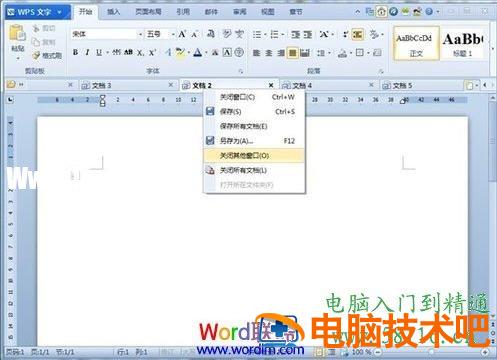Open the WPS 文字 application menu

coord(37,12)
